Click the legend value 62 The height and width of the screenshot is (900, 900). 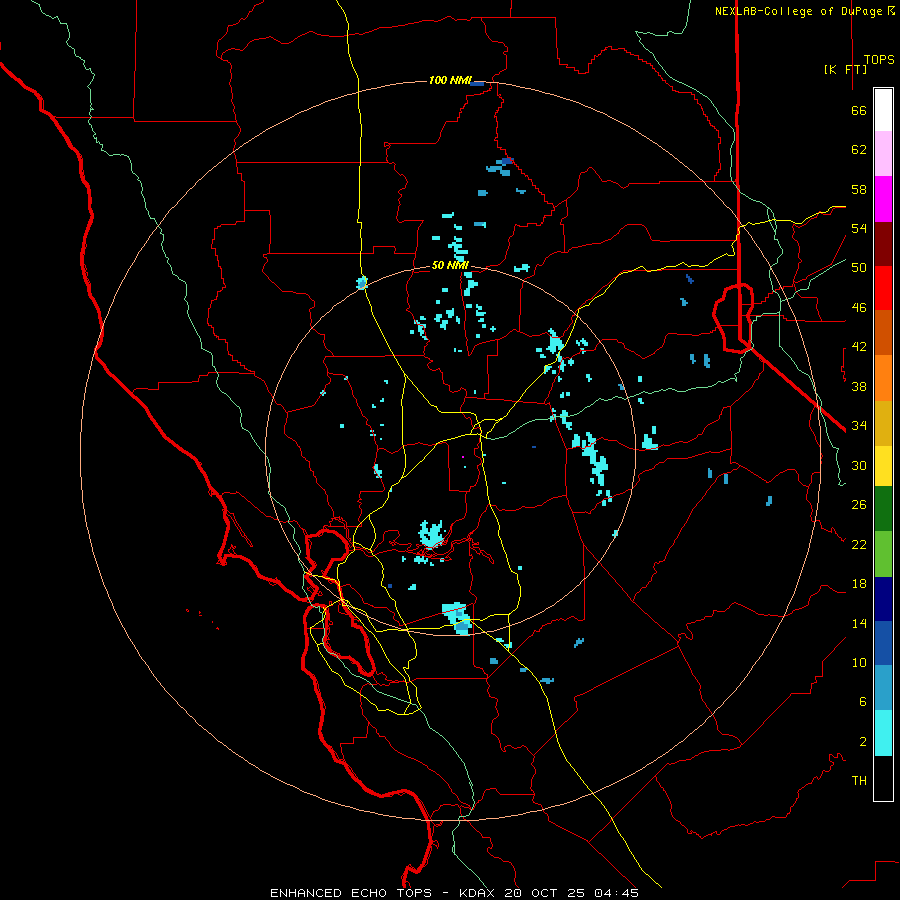pyautogui.click(x=859, y=150)
